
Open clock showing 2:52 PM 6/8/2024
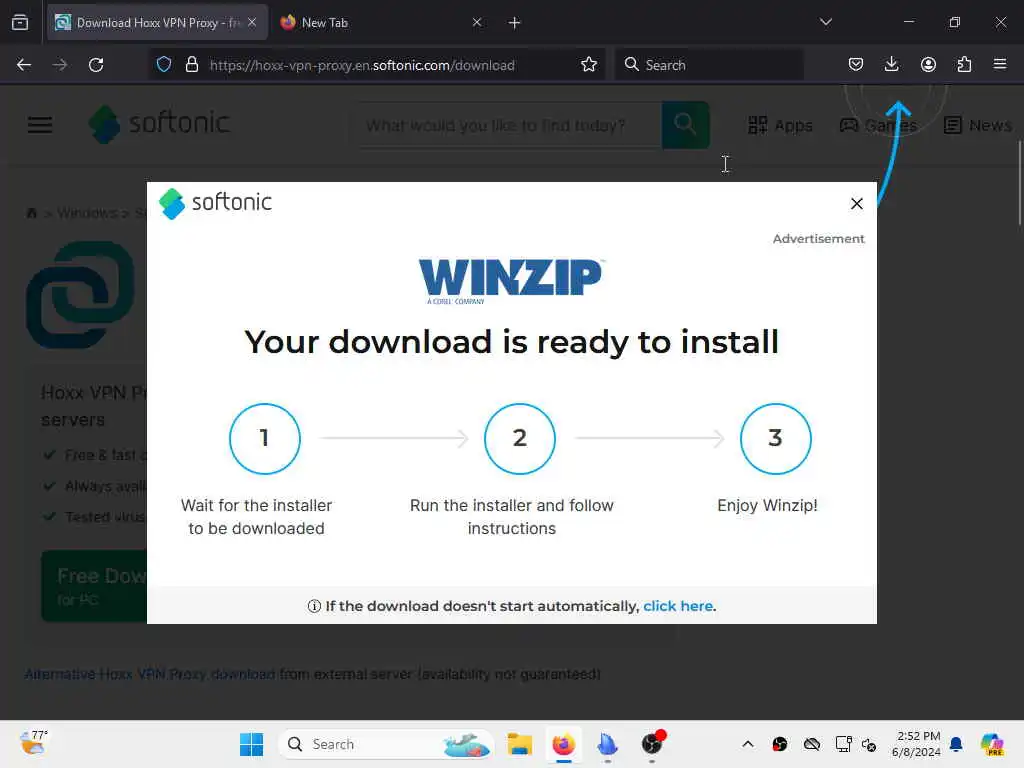click(916, 744)
